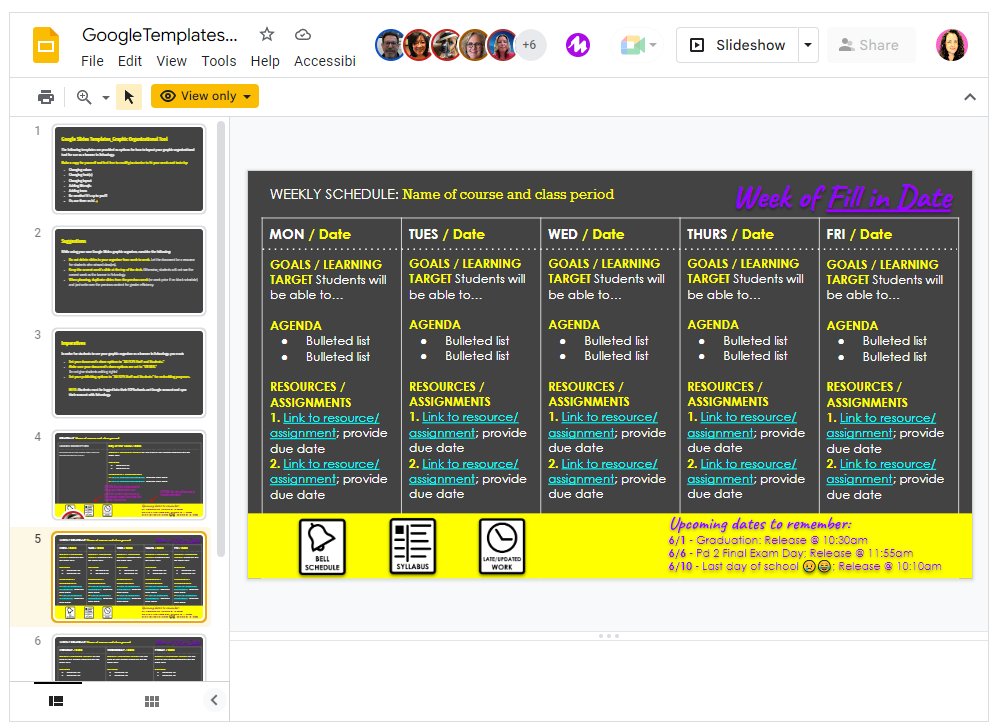Open the View only mode dropdown

coord(205,96)
